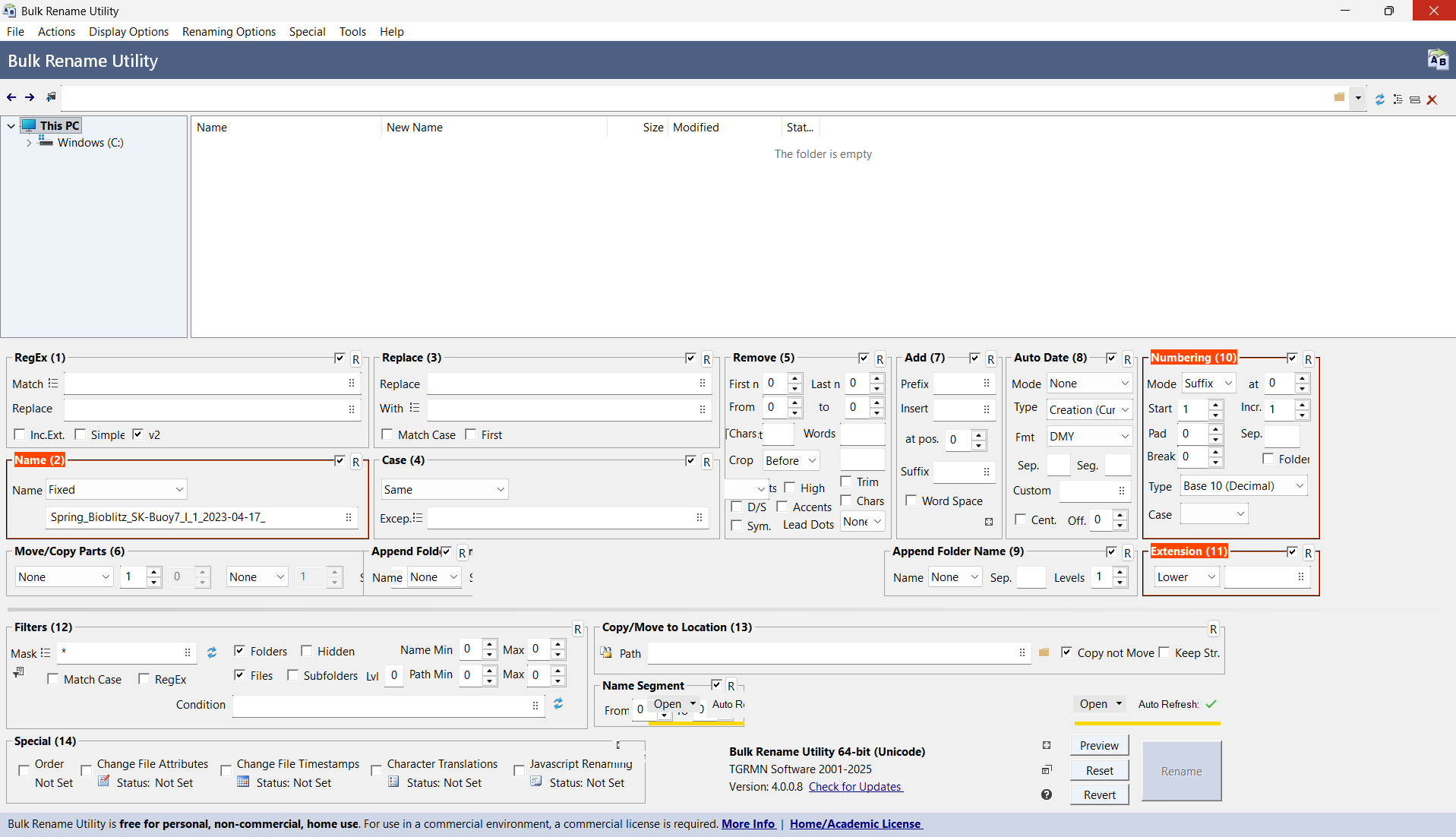Click the red X clear icon
Image resolution: width=1456 pixels, height=837 pixels.
click(1433, 99)
